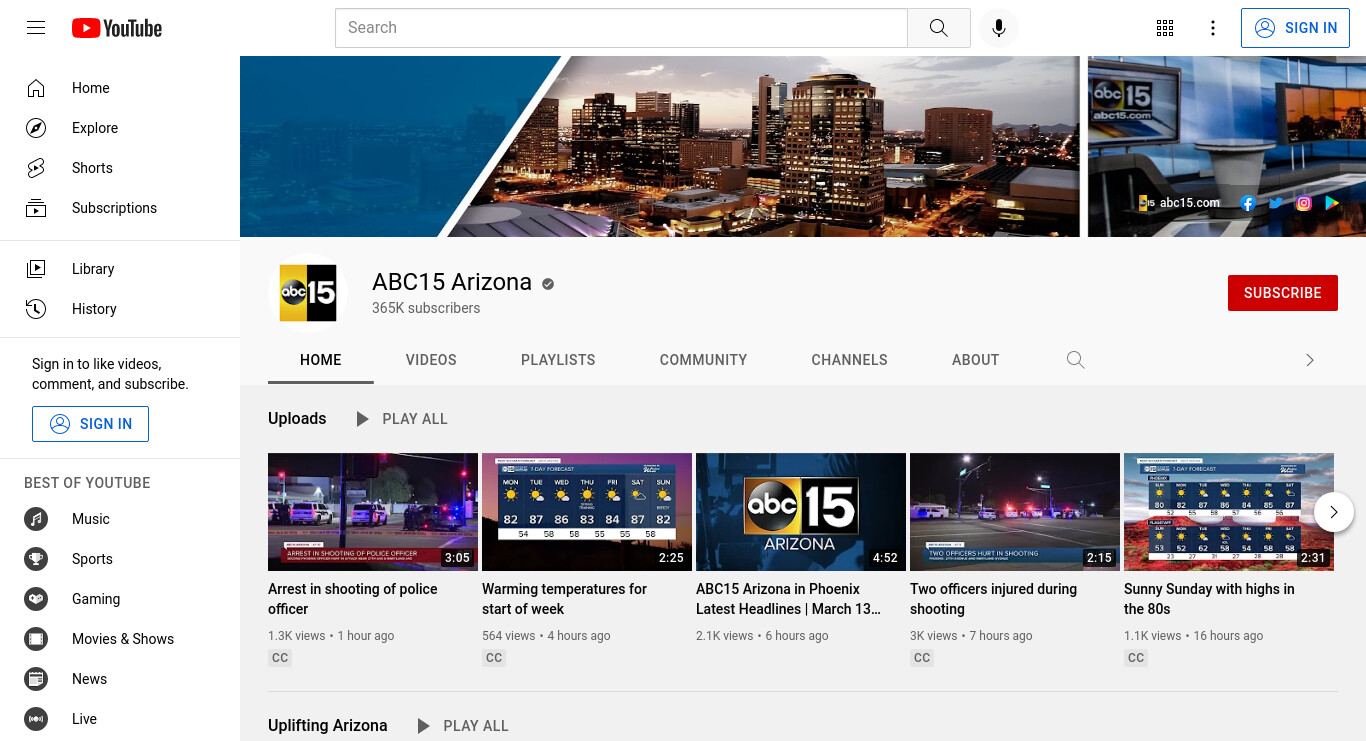The height and width of the screenshot is (741, 1366).
Task: Open the hamburger guide menu
Action: (x=36, y=28)
